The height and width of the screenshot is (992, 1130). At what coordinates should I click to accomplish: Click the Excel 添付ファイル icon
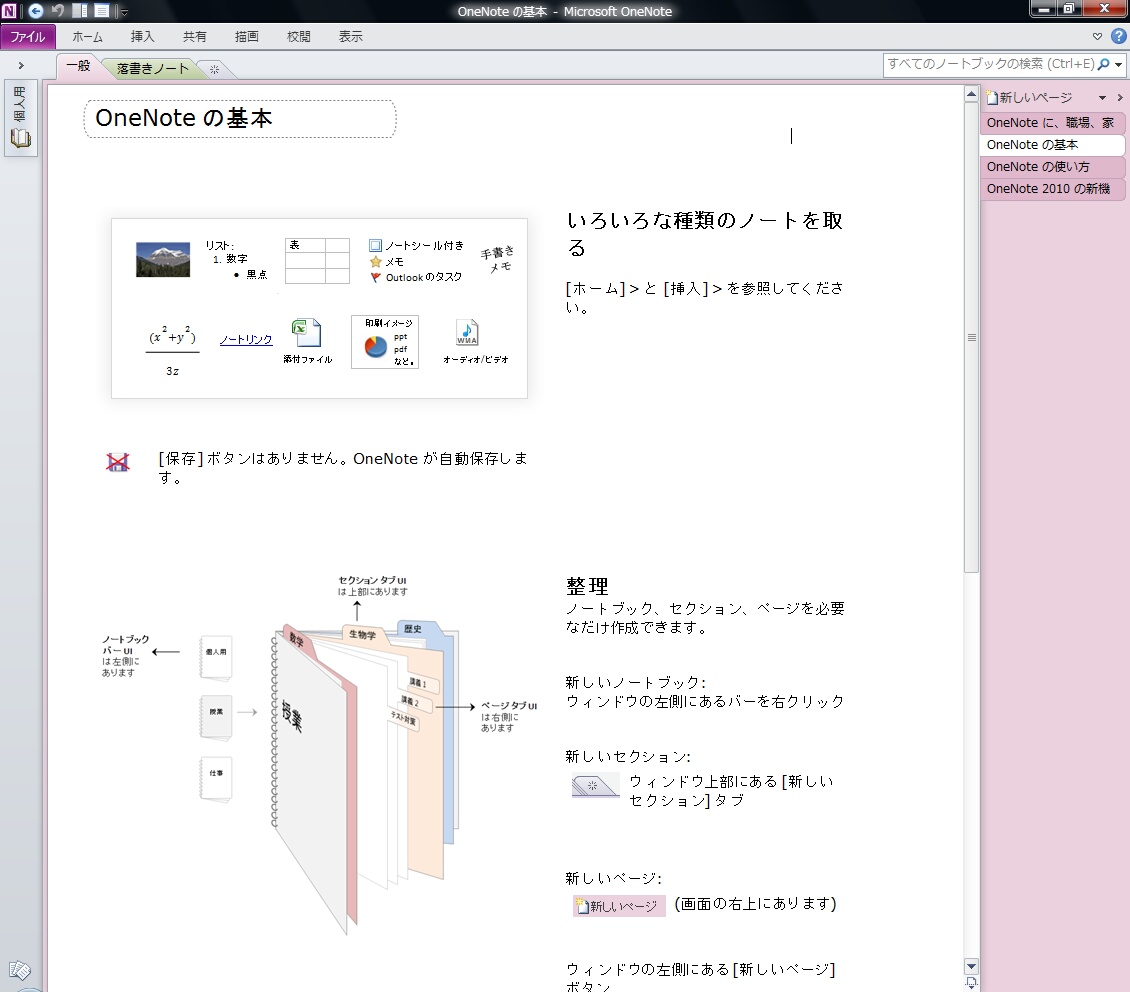[x=306, y=334]
